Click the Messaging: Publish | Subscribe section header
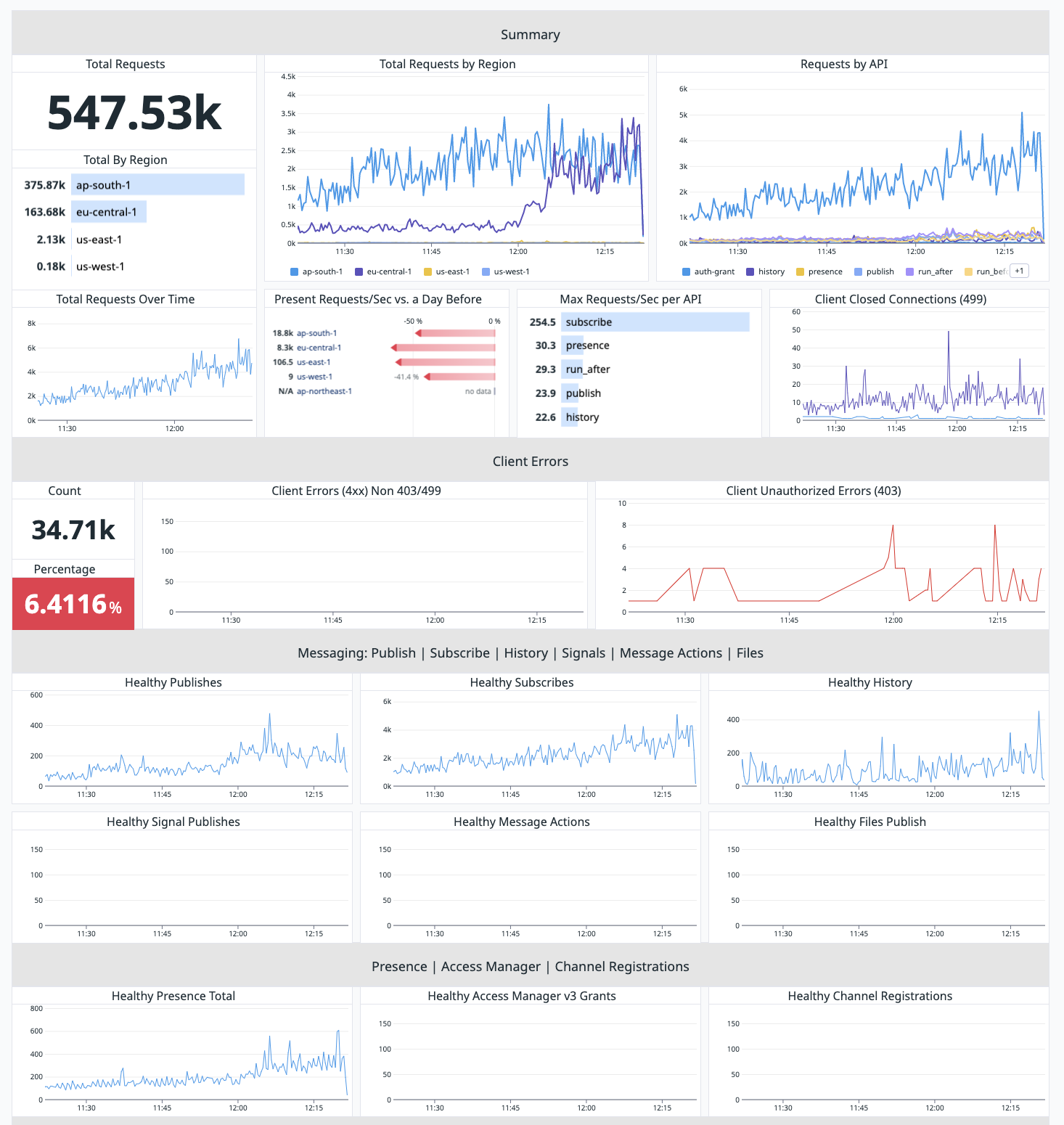This screenshot has height=1125, width=1064. (531, 652)
